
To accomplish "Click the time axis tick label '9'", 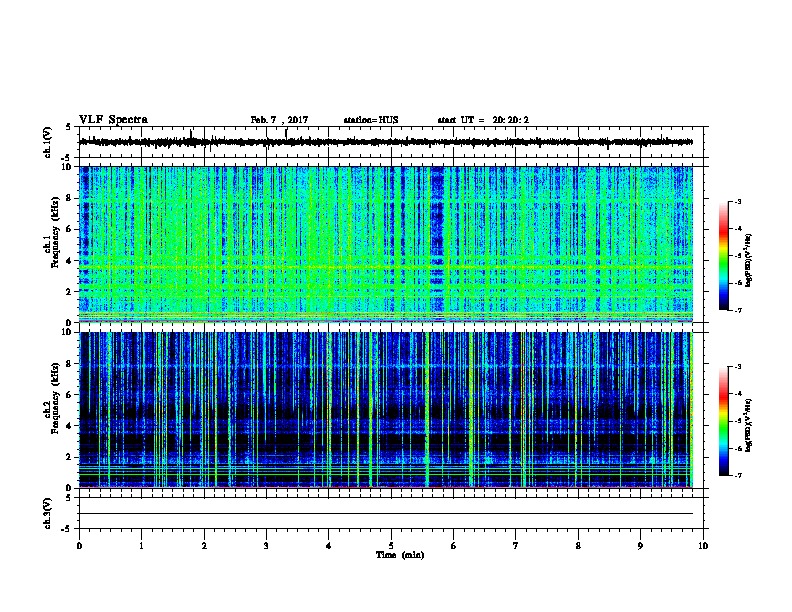I will 640,546.
